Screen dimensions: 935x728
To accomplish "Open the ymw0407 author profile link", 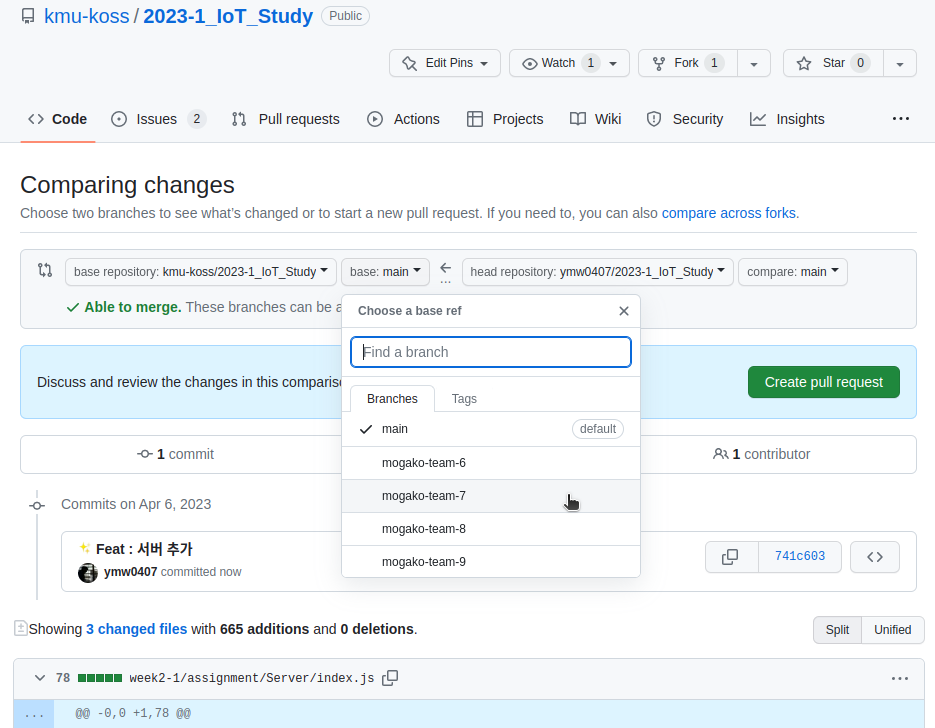I will click(x=130, y=572).
